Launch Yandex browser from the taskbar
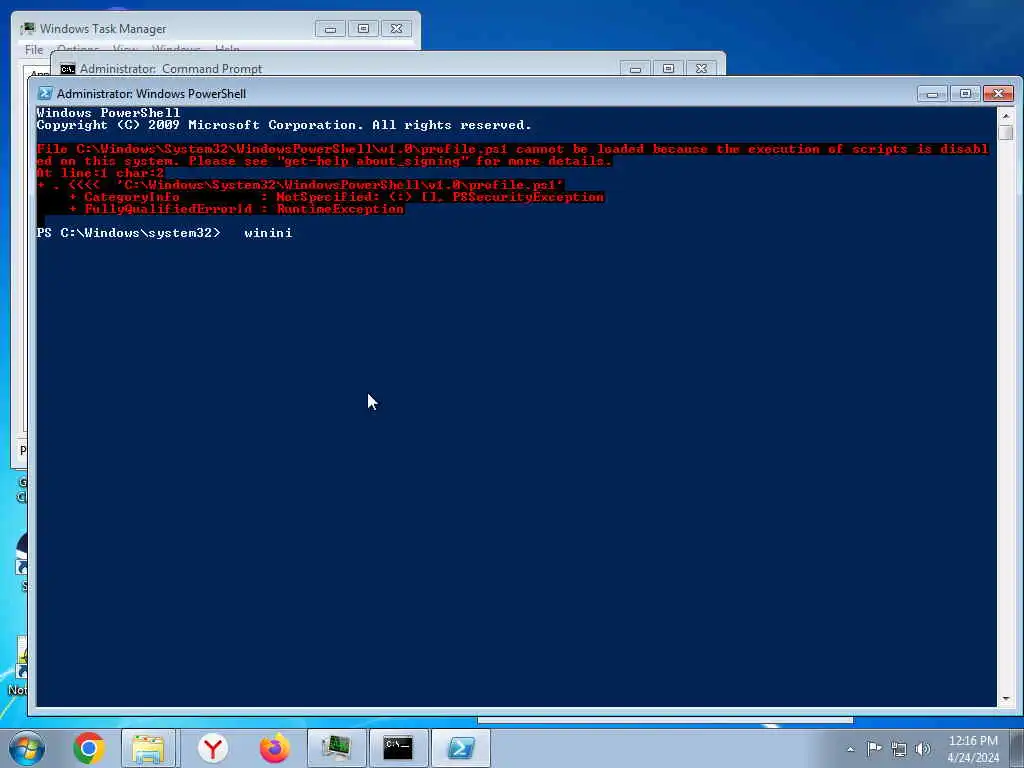This screenshot has width=1024, height=768. click(x=212, y=748)
